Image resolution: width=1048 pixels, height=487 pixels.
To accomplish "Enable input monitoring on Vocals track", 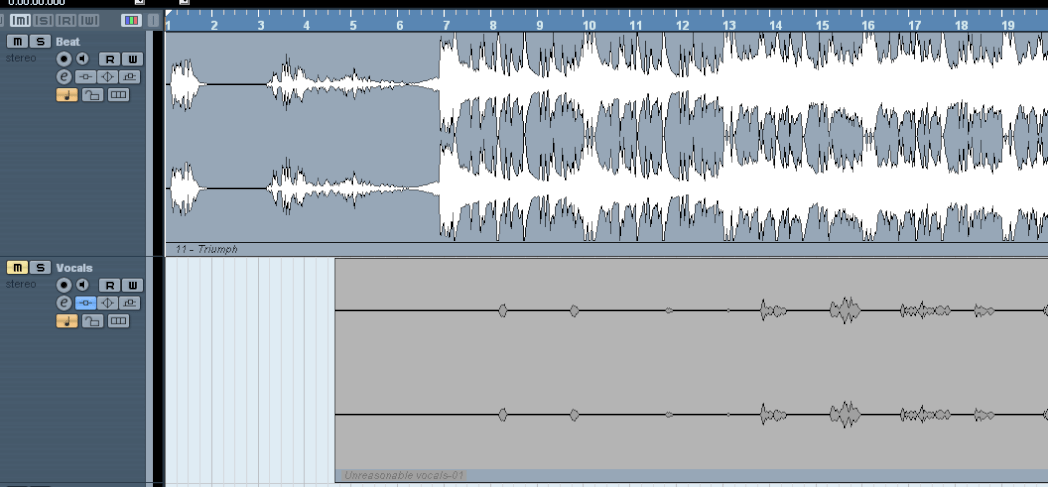I will (82, 285).
